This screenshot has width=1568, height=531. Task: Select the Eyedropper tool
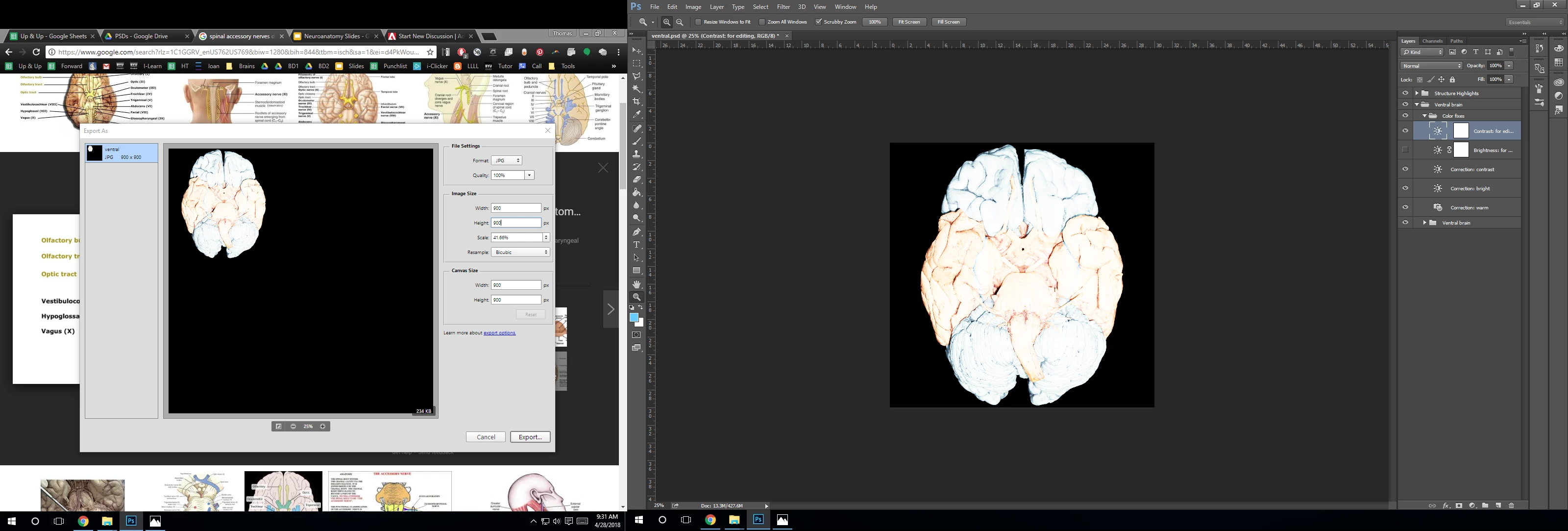coord(637,114)
